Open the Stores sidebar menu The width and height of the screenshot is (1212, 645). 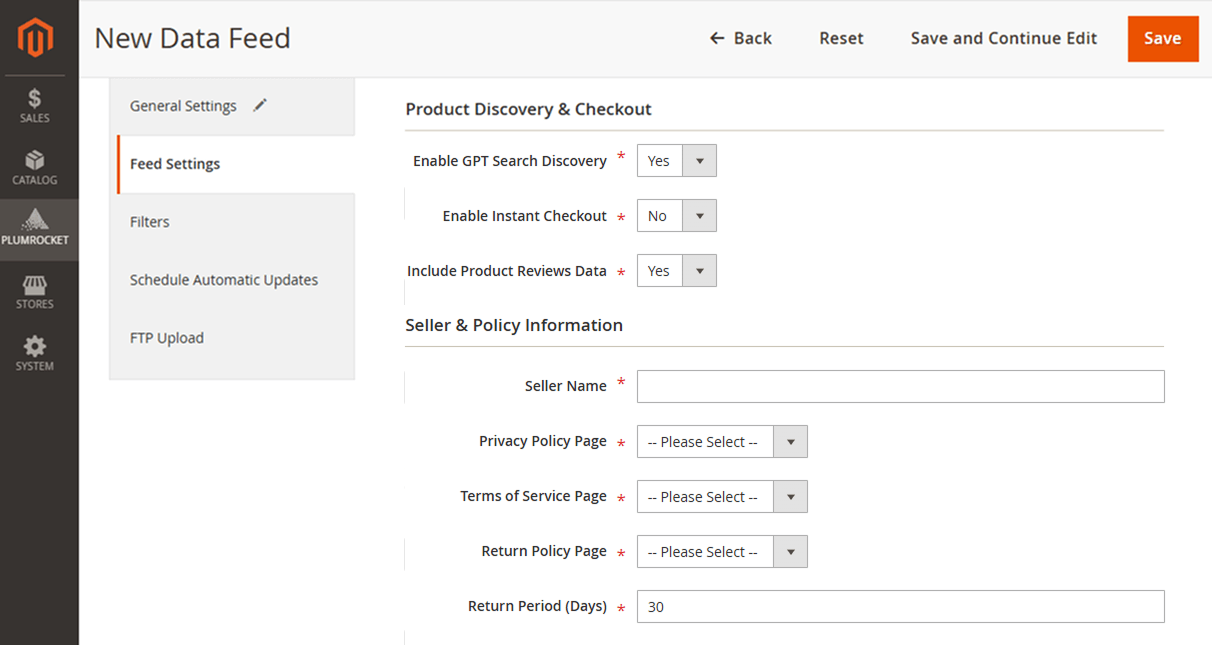tap(36, 291)
